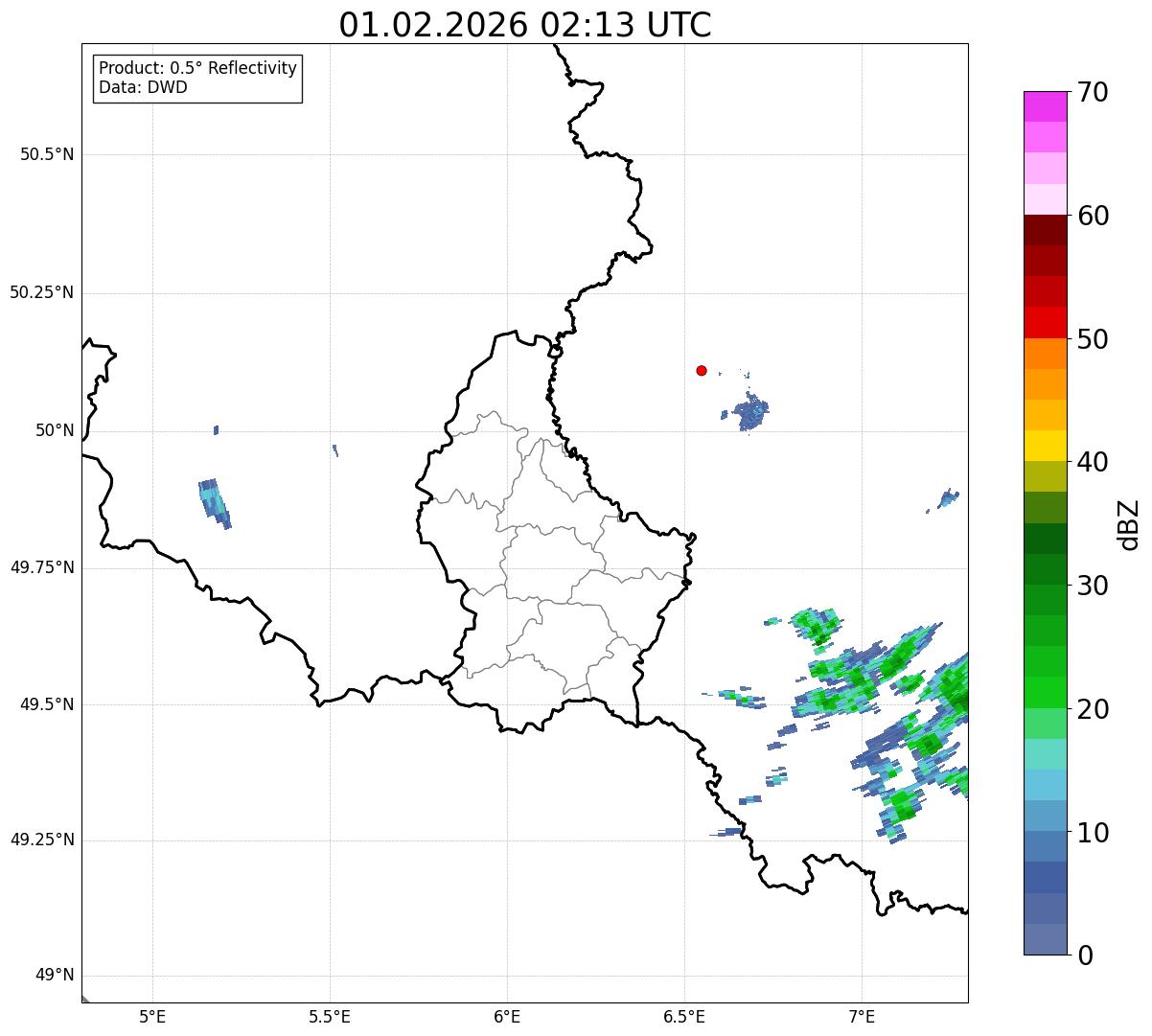Click the "6.5°E" longitude label

click(x=684, y=1016)
